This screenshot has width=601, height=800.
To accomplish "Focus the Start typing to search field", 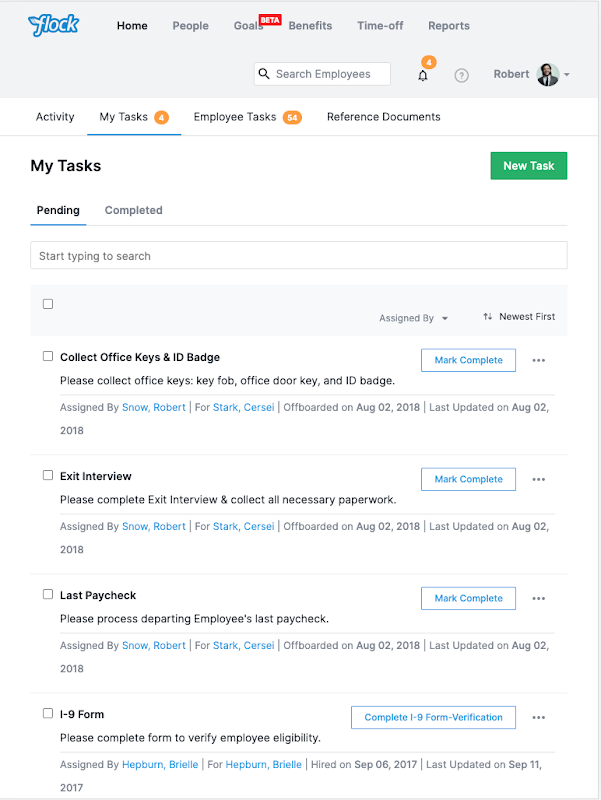I will pyautogui.click(x=298, y=256).
